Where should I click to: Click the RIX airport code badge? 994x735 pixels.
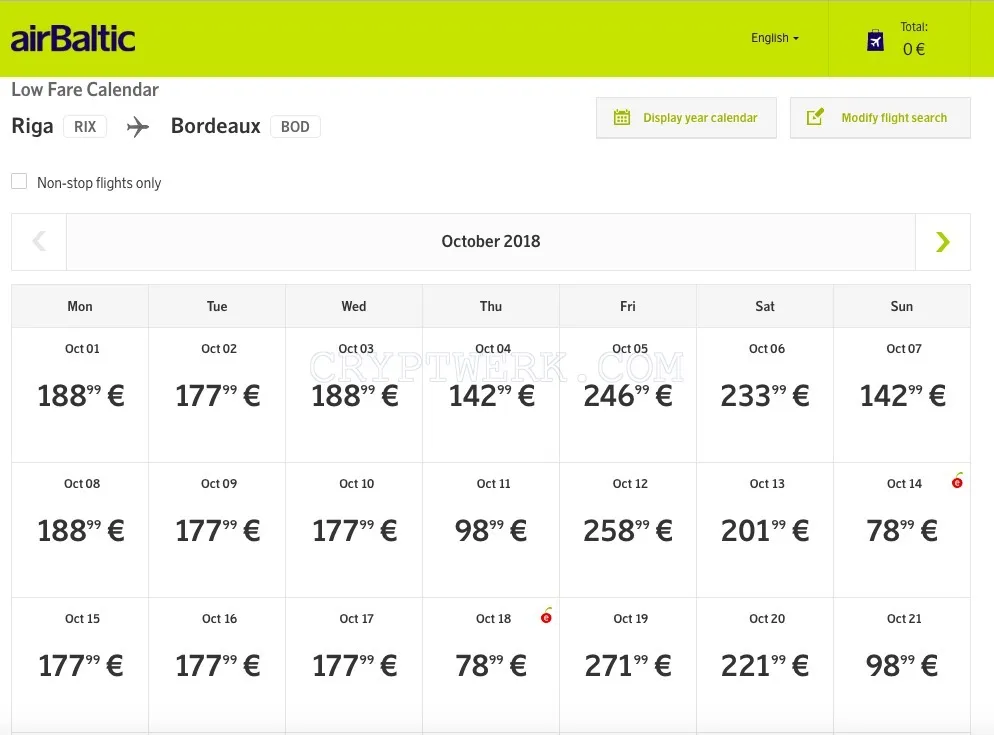(x=85, y=127)
